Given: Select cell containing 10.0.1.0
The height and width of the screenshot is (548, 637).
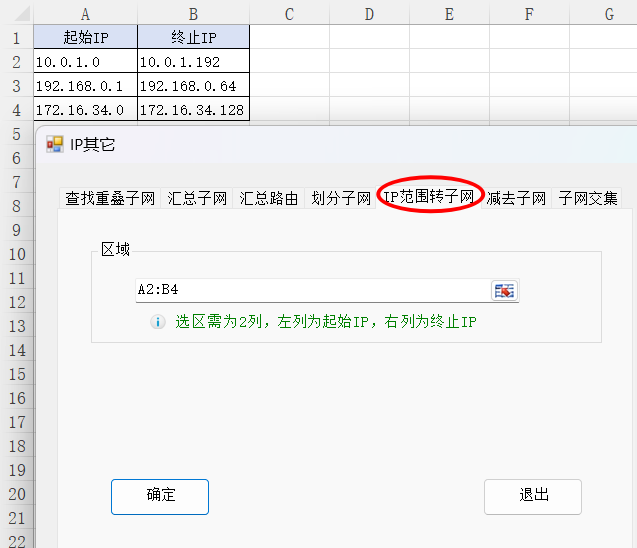Looking at the screenshot, I should click(86, 61).
